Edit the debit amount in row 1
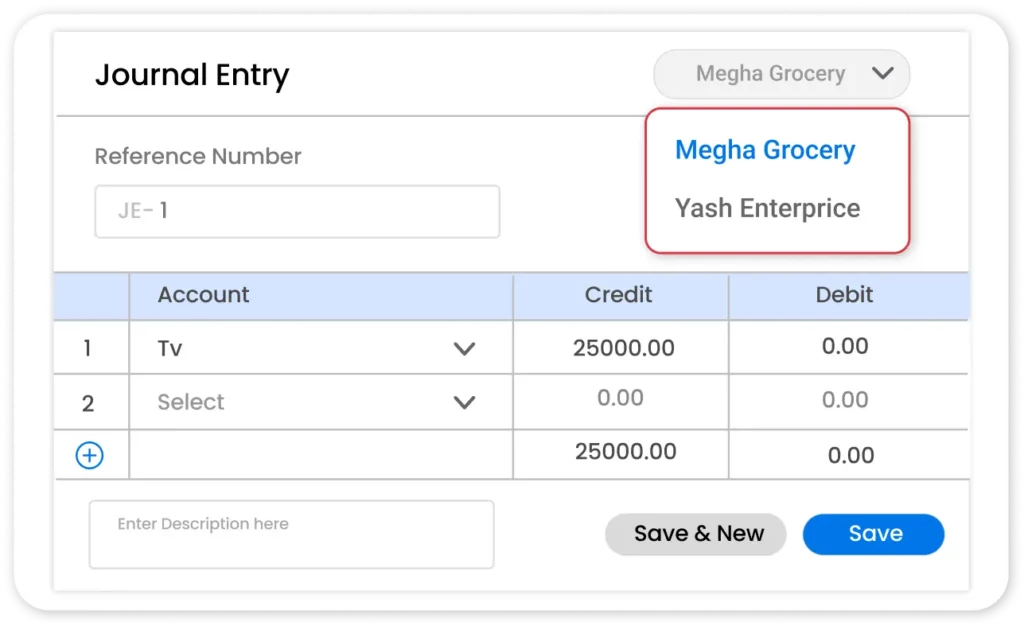Viewport: 1024px width, 626px height. click(845, 346)
